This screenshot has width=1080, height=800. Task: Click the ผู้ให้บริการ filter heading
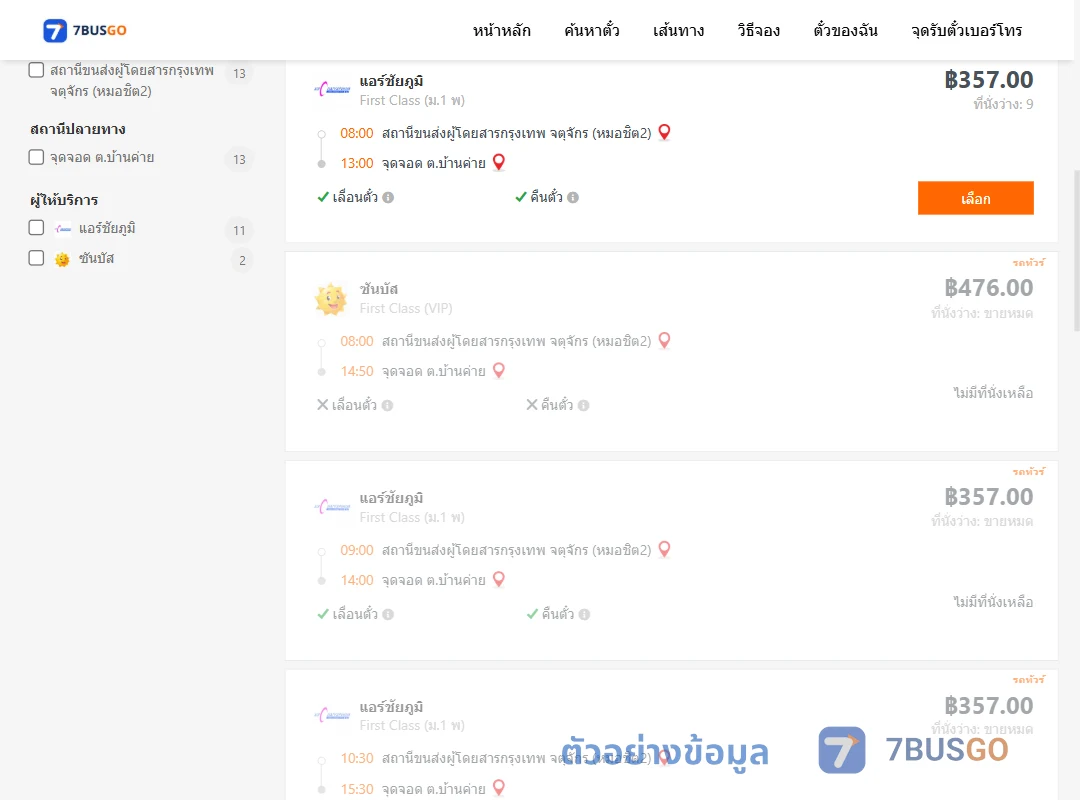[x=64, y=200]
